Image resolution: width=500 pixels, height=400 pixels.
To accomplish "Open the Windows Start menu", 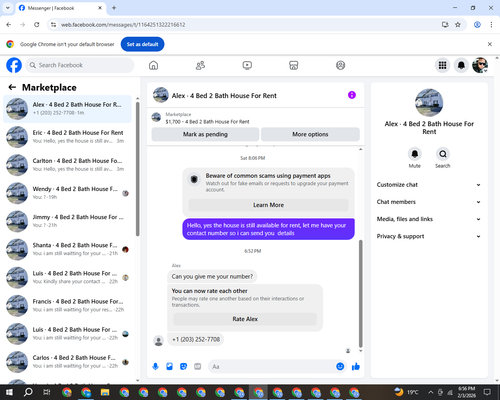I will (9, 392).
